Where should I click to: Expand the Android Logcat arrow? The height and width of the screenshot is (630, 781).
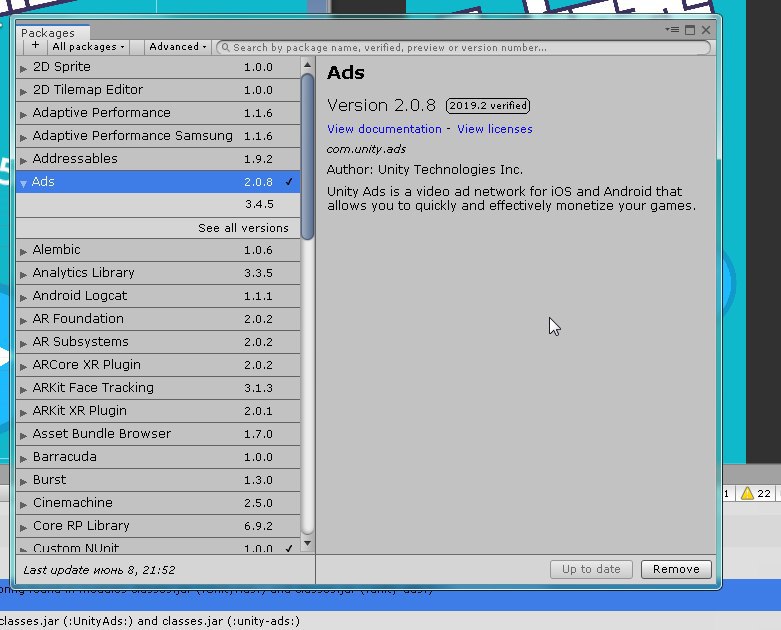click(23, 297)
